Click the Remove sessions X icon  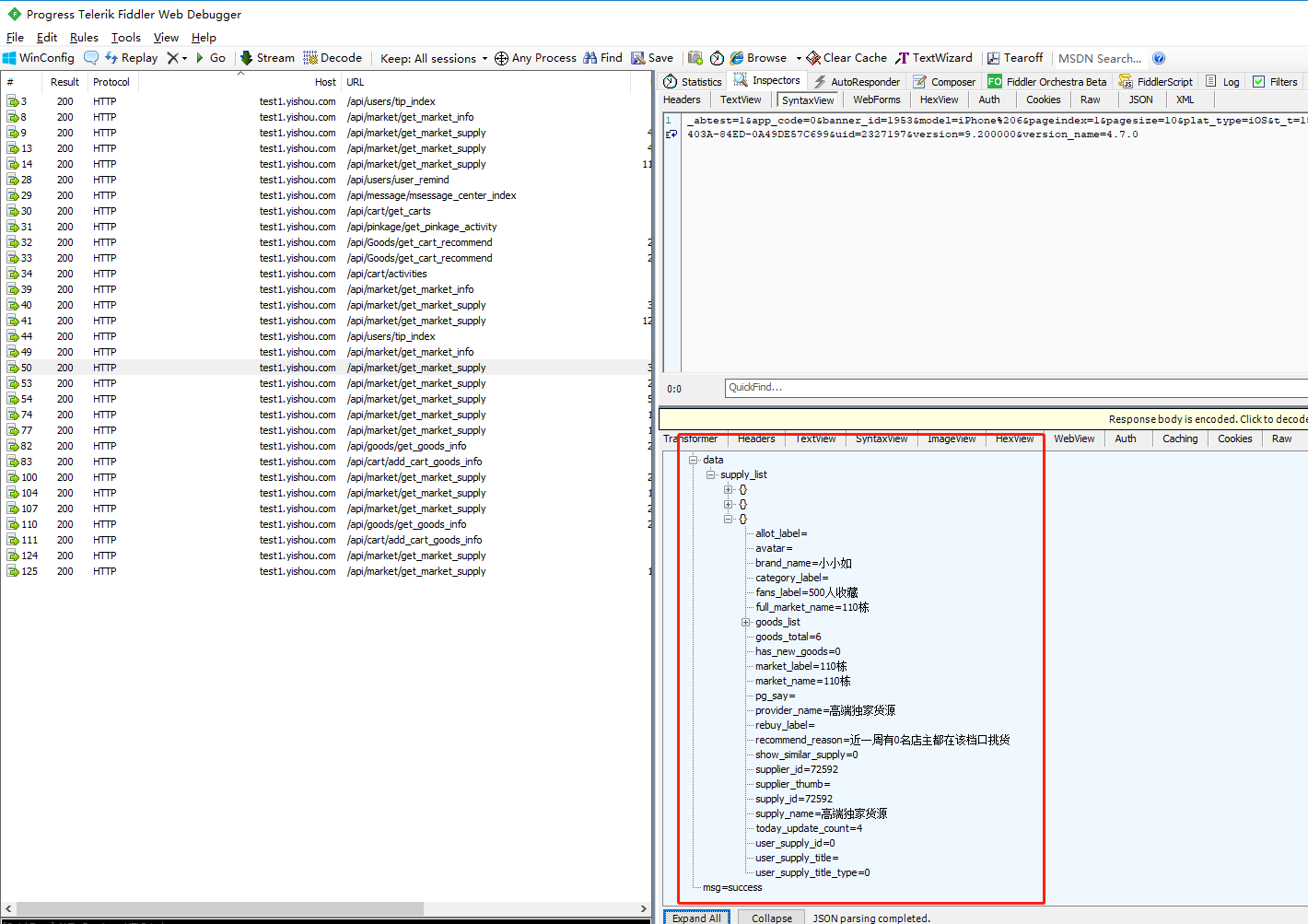coord(172,58)
